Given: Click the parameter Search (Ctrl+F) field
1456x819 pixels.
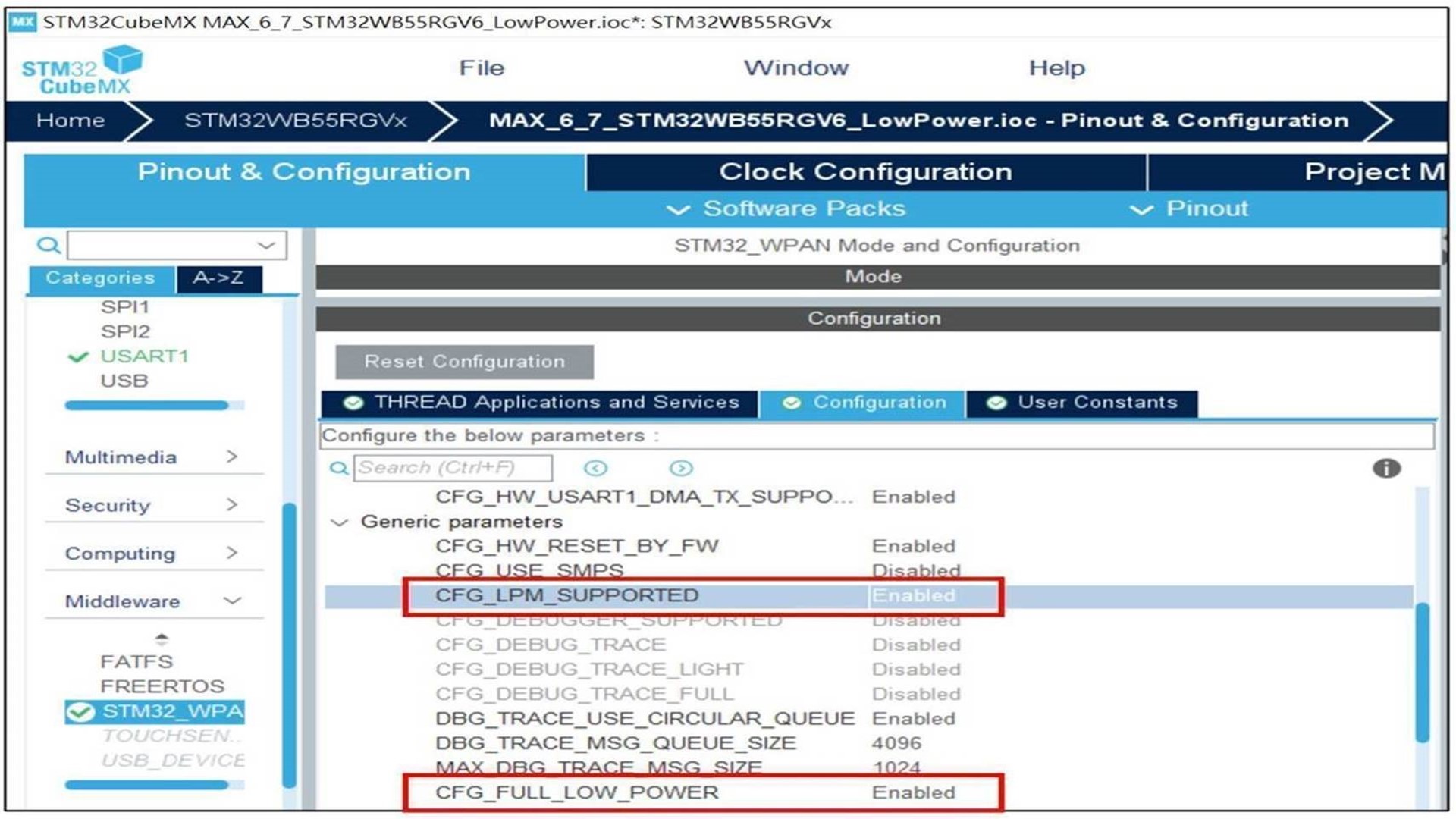Looking at the screenshot, I should [x=453, y=468].
